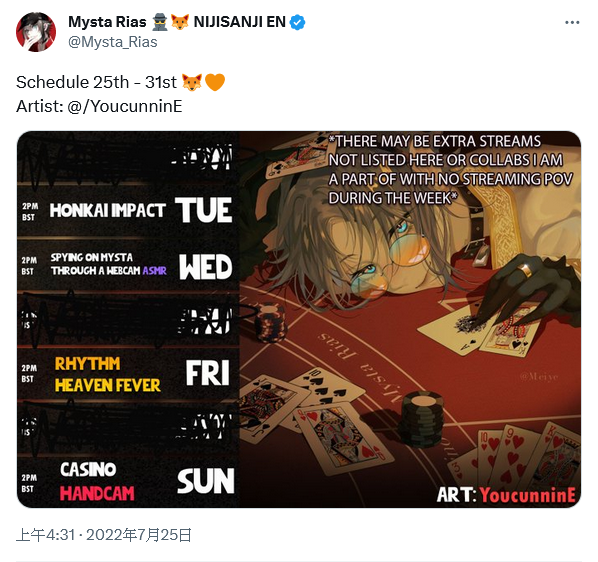Click the FRI Rhythm Heaven Fever row
The image size is (598, 562).
coord(128,374)
